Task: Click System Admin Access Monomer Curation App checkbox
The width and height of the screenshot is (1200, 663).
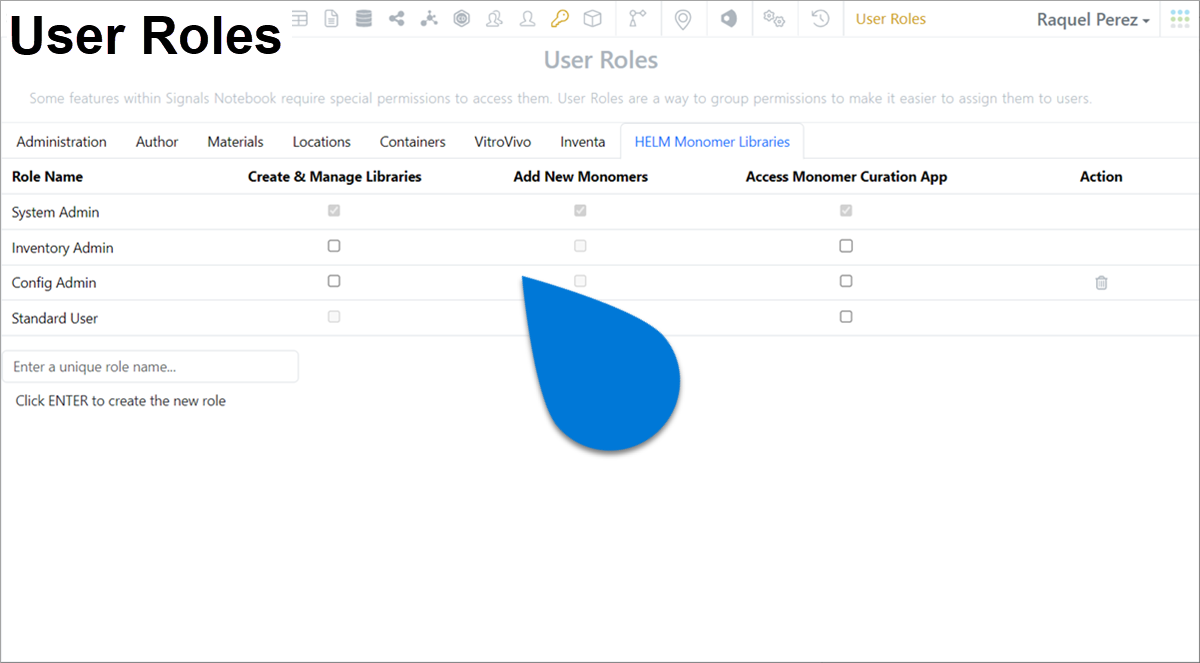Action: 846,211
